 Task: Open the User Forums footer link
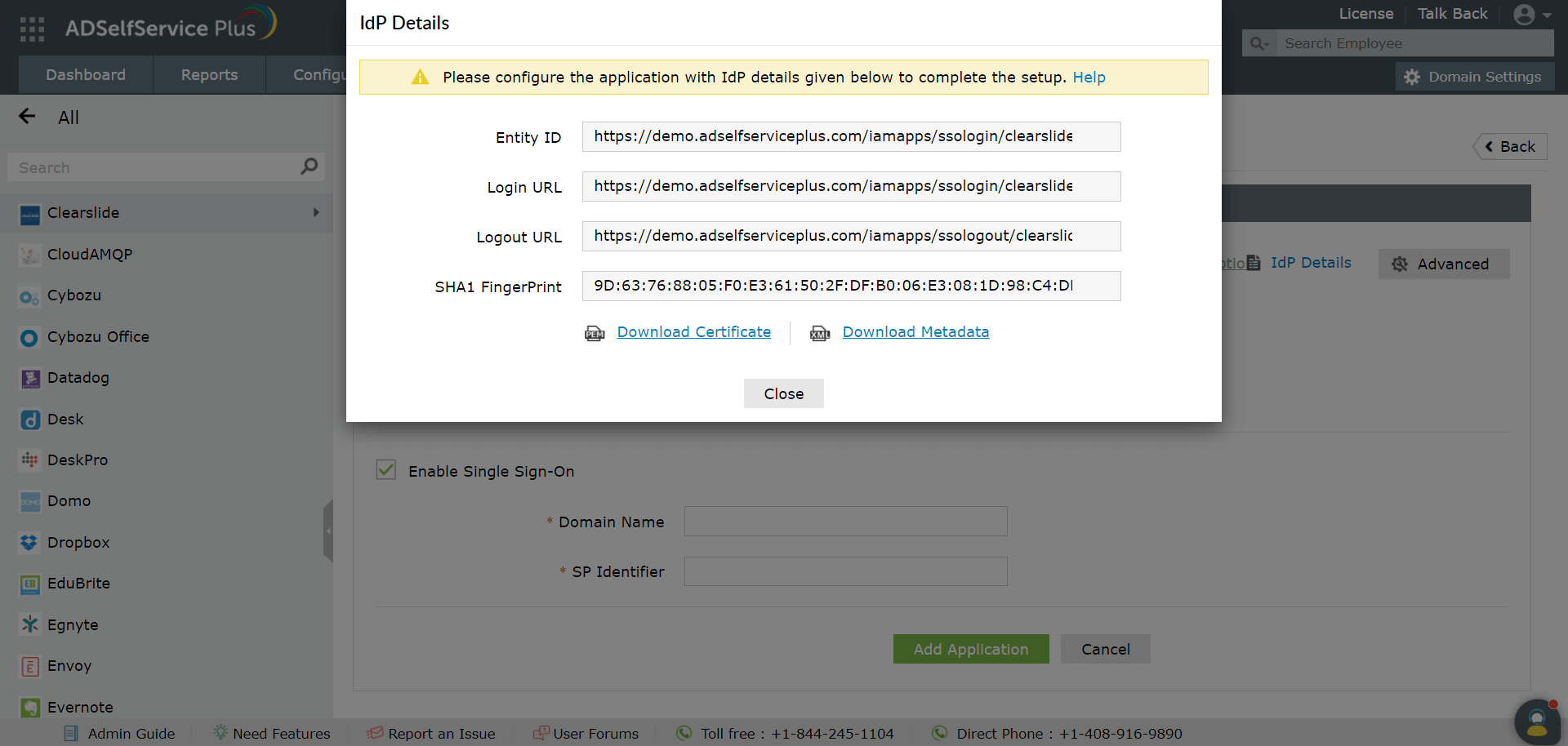pyautogui.click(x=596, y=734)
